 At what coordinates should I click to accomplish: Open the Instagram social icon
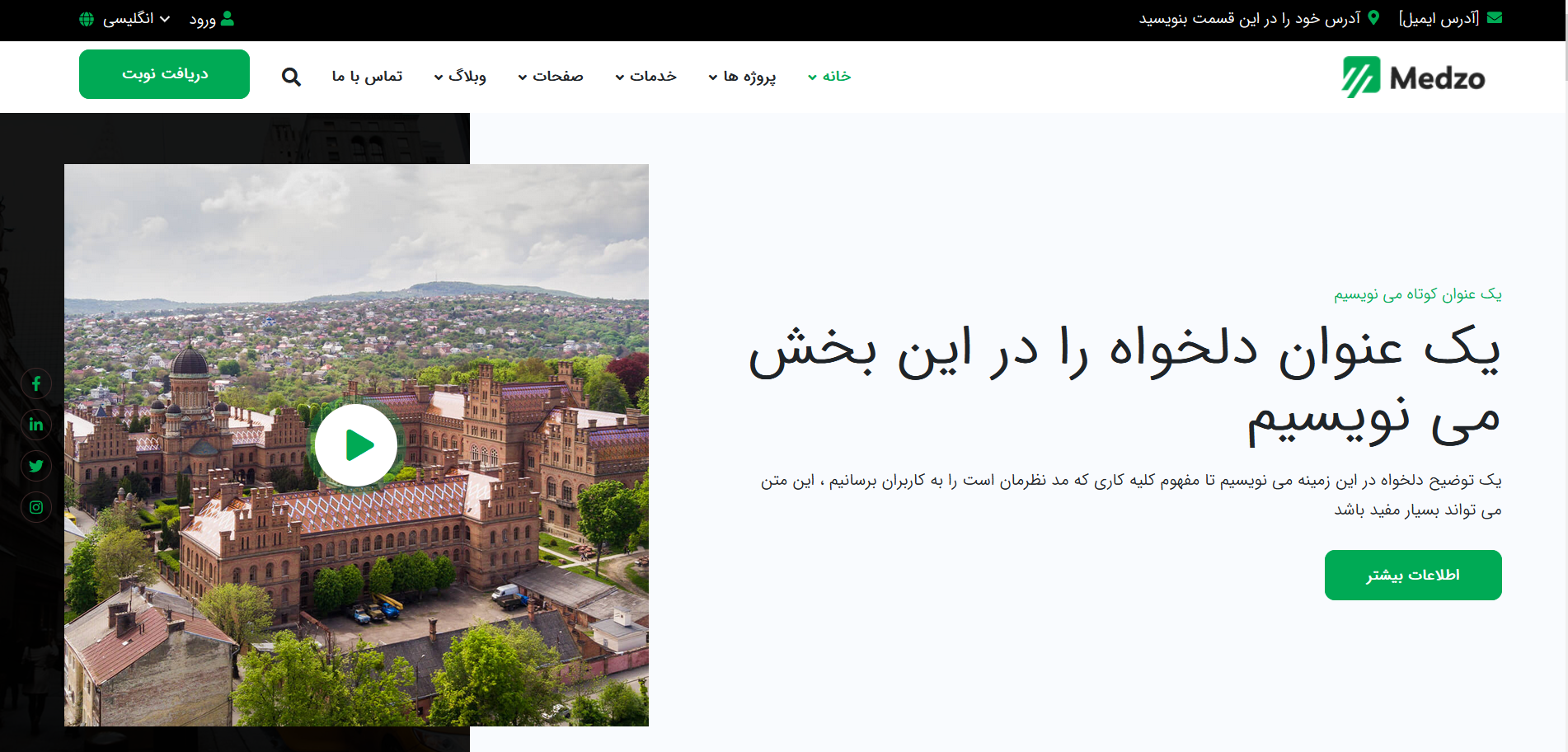coord(36,507)
